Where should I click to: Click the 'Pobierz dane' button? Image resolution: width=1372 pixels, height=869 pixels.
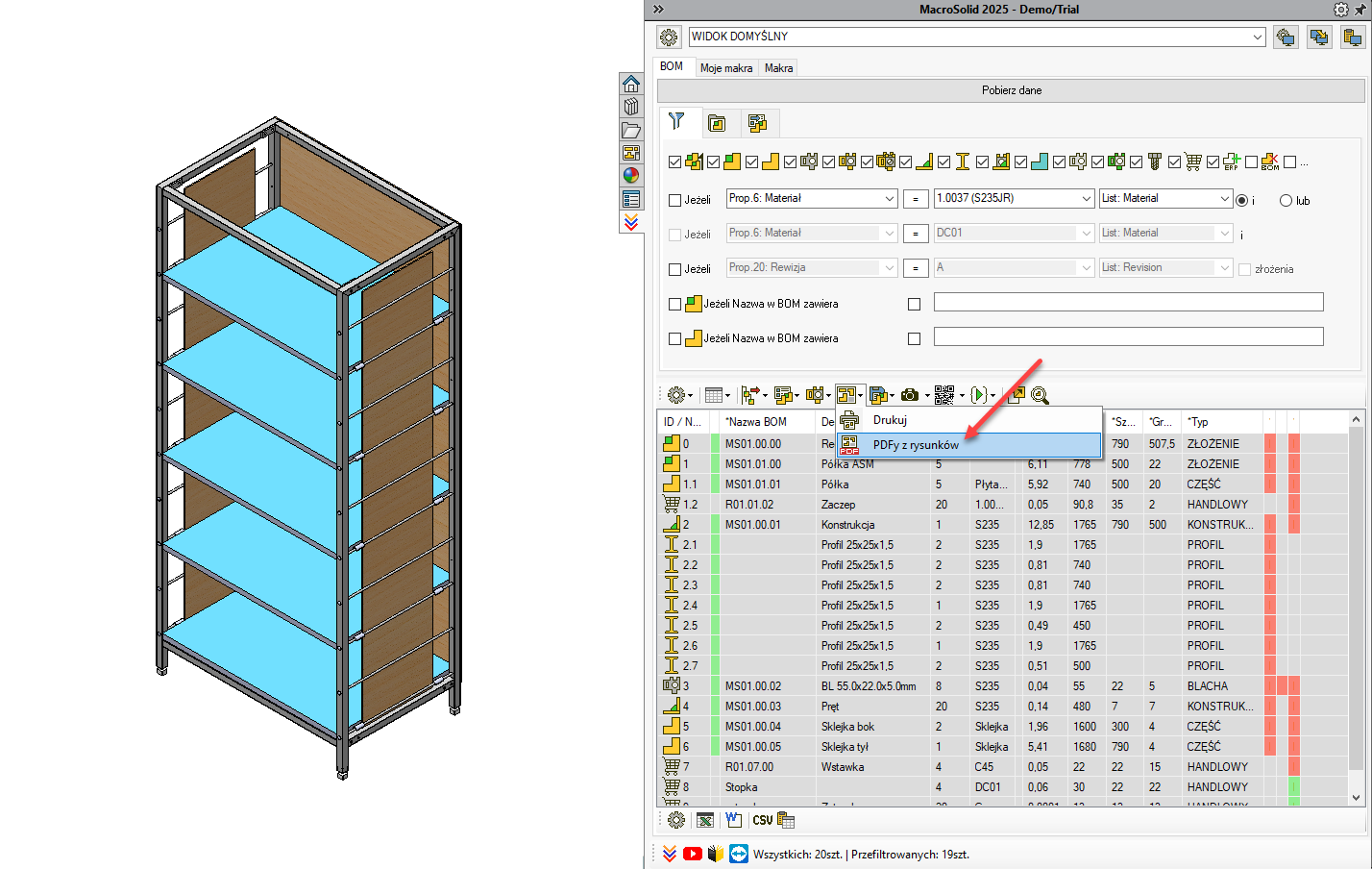(x=1012, y=90)
